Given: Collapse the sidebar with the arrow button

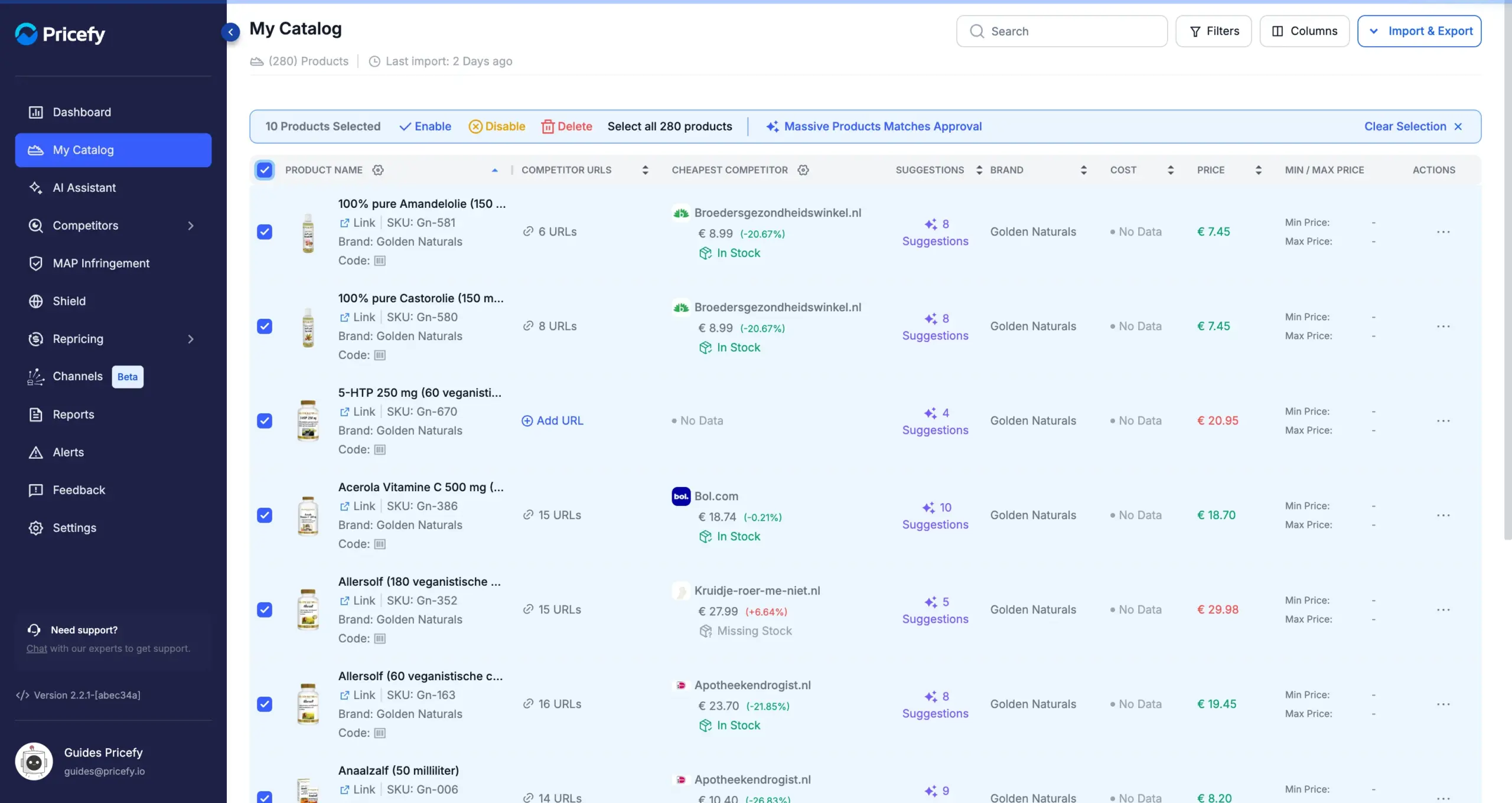Looking at the screenshot, I should coord(230,31).
